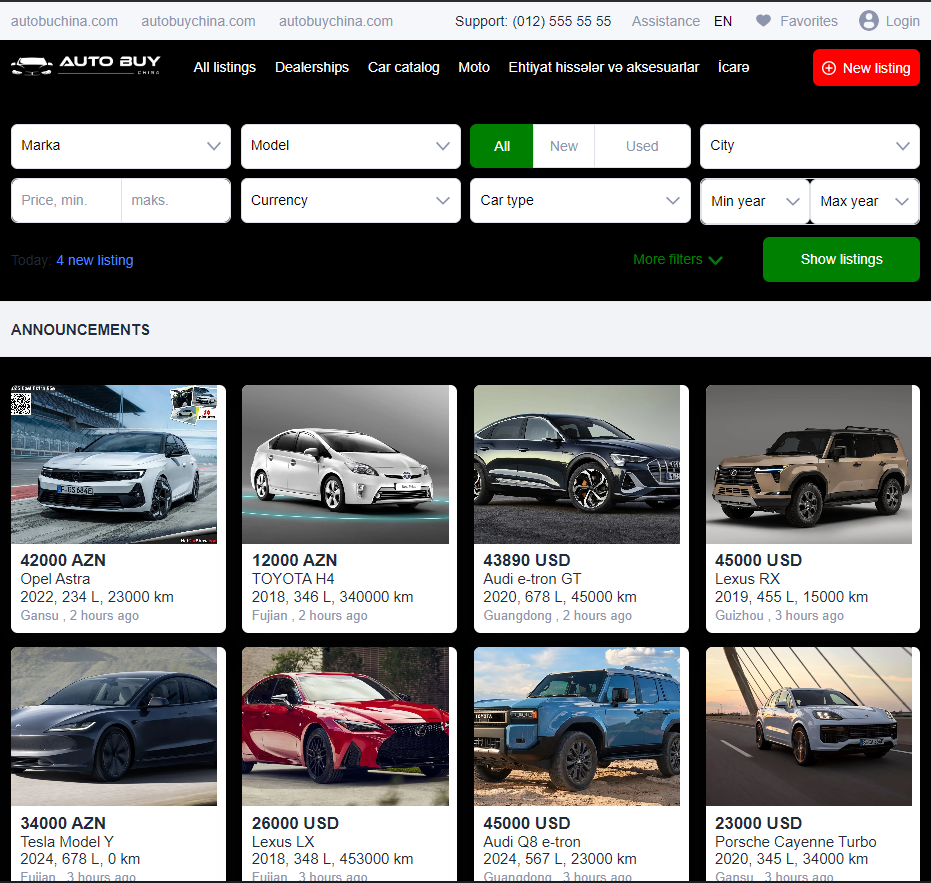Choose a City from the dropdown
Screen dimensions: 931x883
(809, 146)
